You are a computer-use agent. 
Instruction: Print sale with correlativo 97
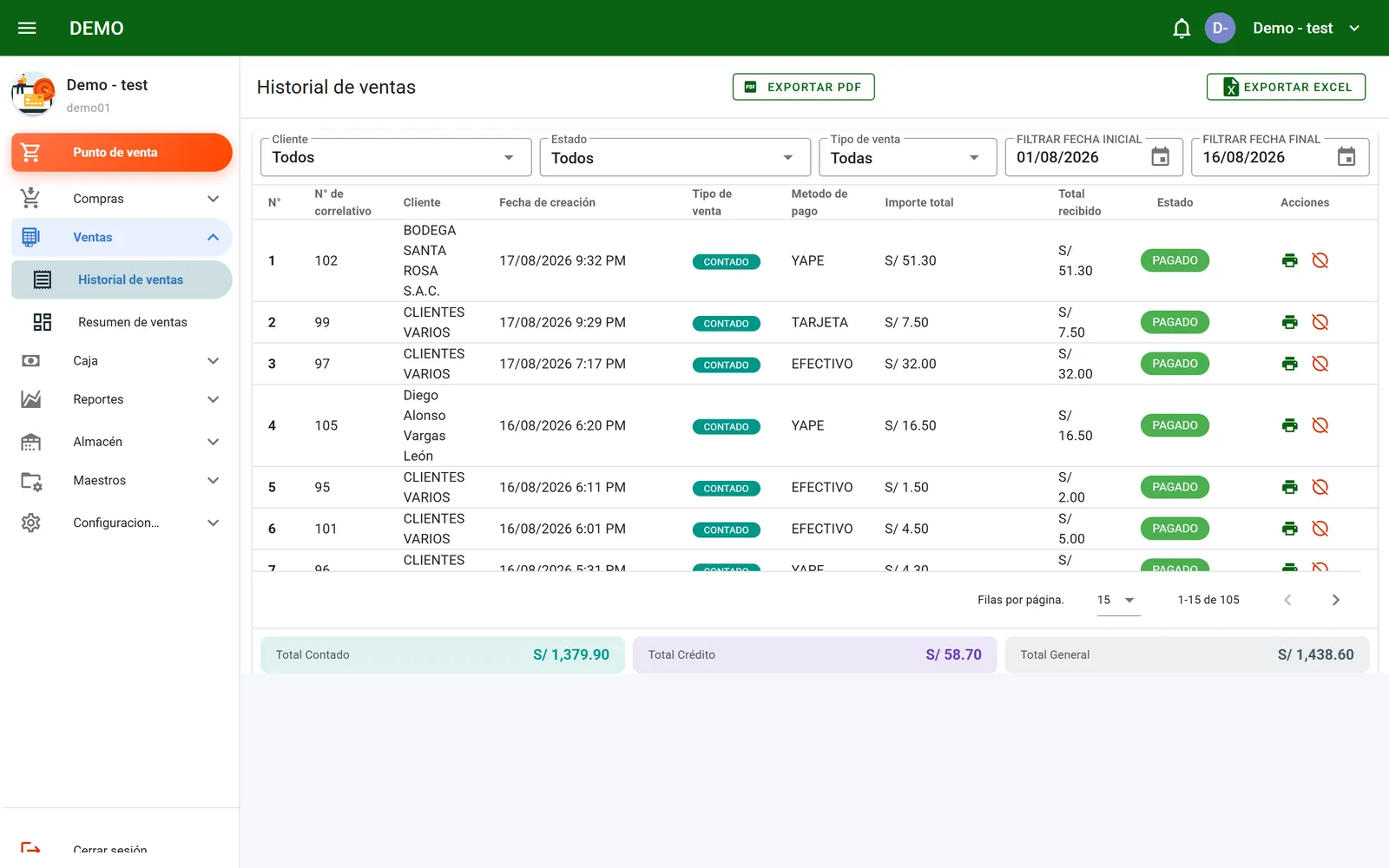point(1289,364)
